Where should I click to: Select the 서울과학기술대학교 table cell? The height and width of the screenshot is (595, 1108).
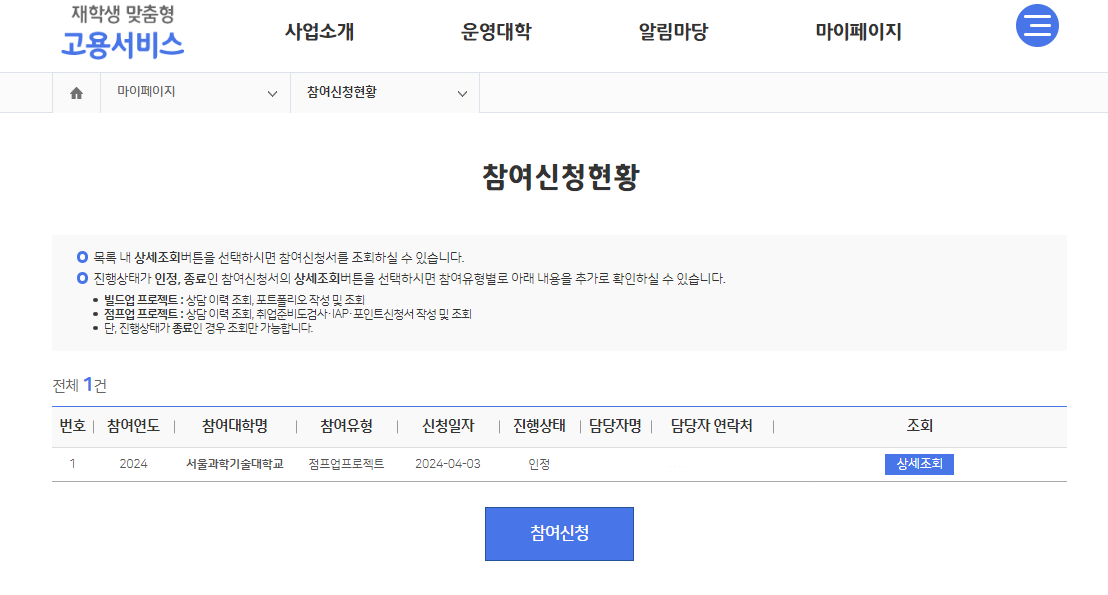tap(235, 464)
